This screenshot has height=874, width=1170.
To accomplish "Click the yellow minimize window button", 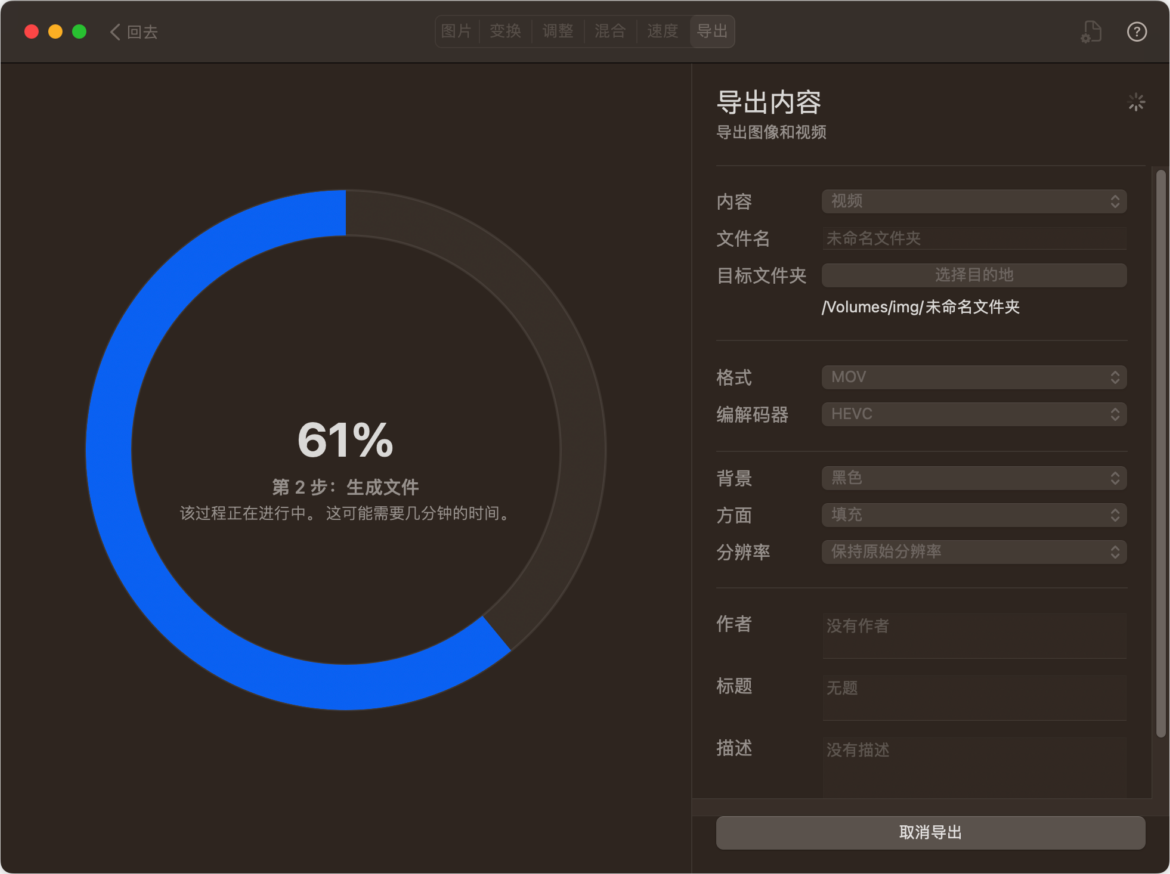I will tap(55, 32).
